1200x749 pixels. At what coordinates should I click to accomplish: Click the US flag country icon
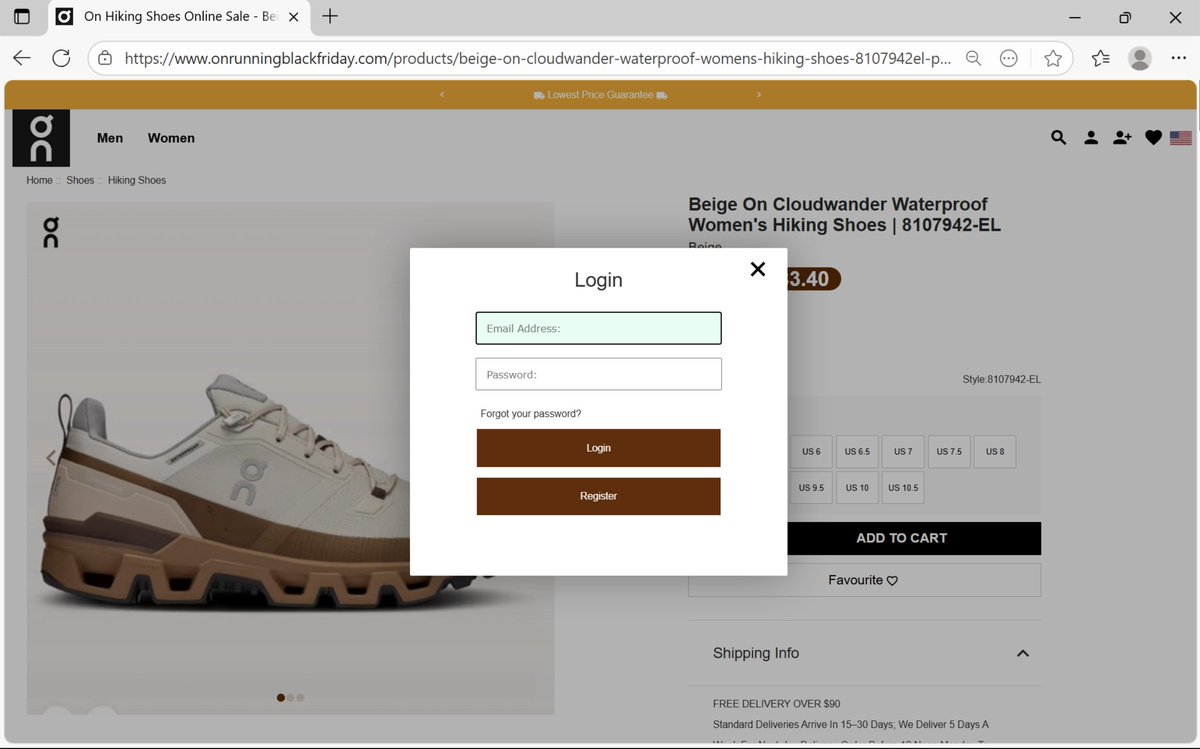click(1181, 138)
